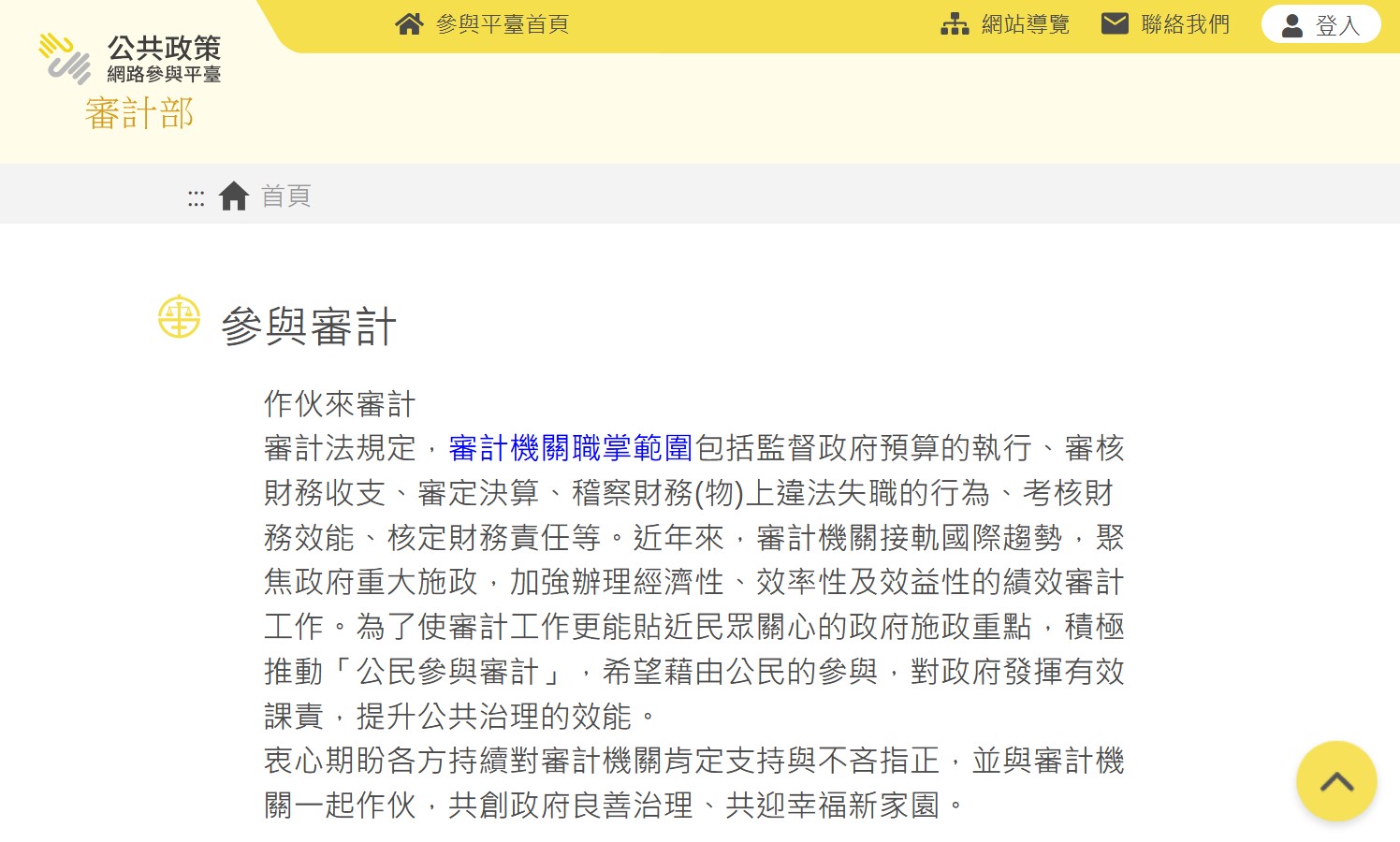Image resolution: width=1400 pixels, height=842 pixels.
Task: Select 聯絡我們 in the header menu
Action: (x=1185, y=23)
